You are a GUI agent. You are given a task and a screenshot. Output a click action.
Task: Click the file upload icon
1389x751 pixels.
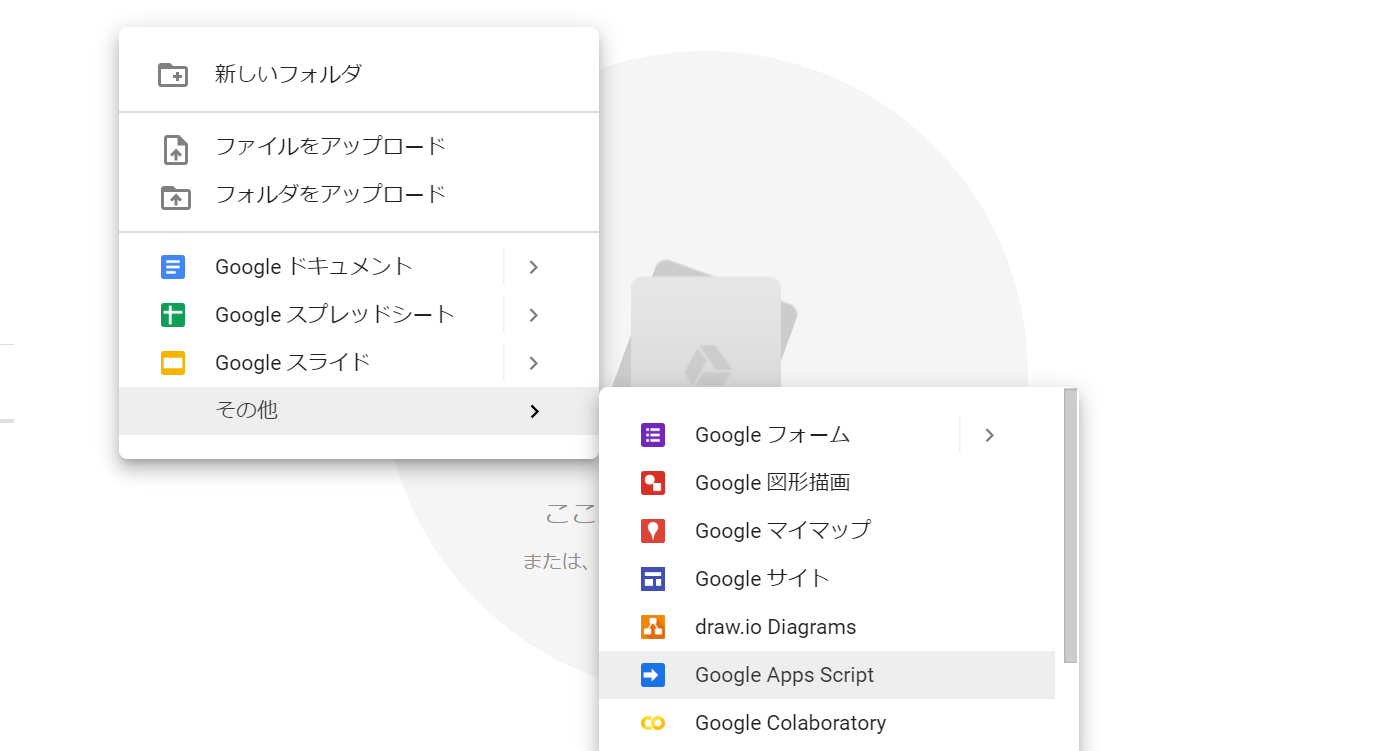175,150
